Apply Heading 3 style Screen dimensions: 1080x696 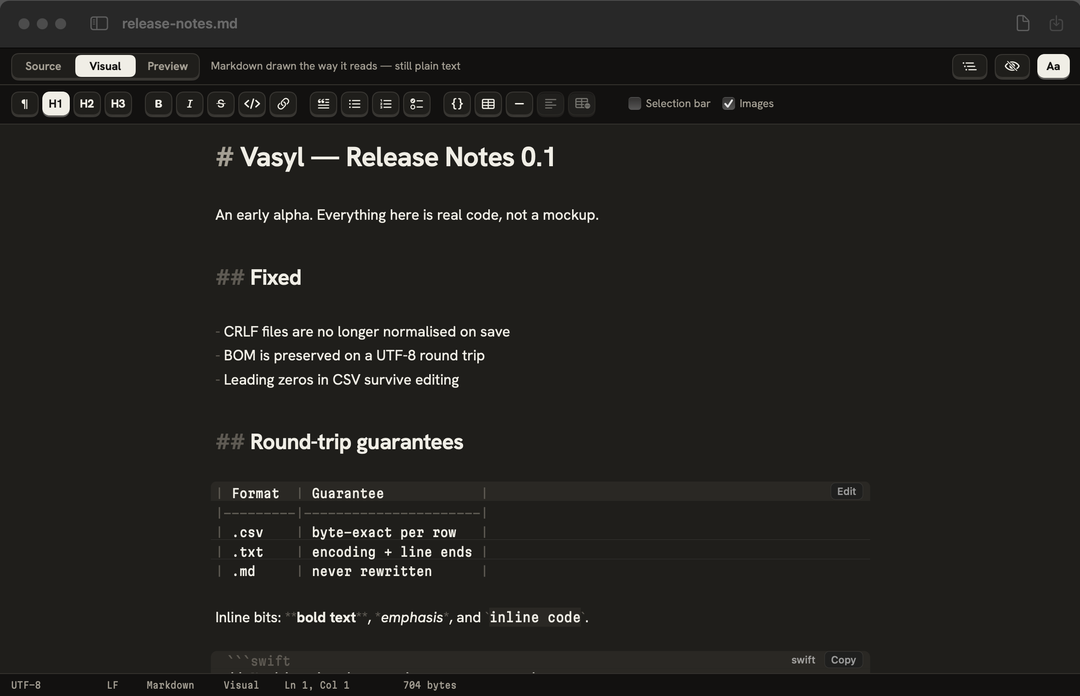click(x=118, y=103)
